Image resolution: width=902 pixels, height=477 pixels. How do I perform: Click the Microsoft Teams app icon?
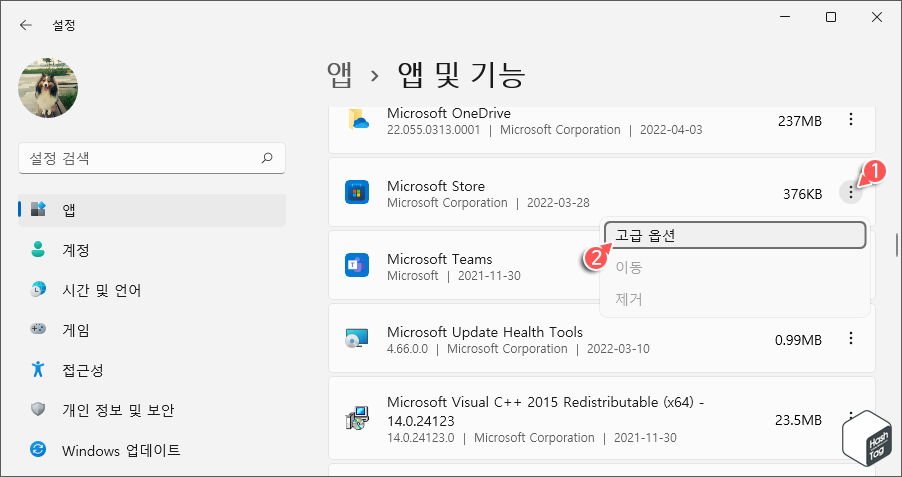point(357,266)
